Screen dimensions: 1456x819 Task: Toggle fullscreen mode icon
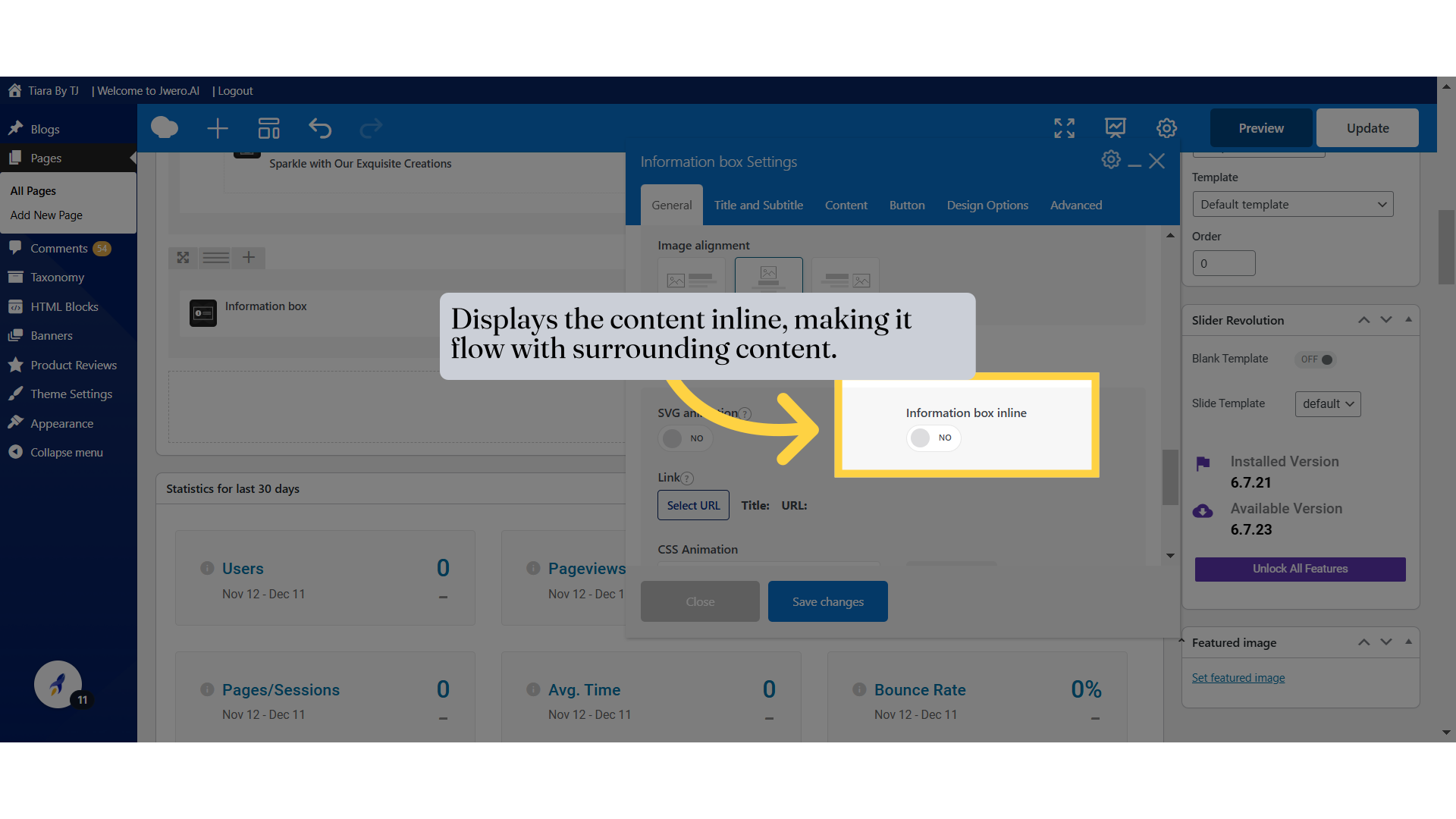tap(1064, 128)
